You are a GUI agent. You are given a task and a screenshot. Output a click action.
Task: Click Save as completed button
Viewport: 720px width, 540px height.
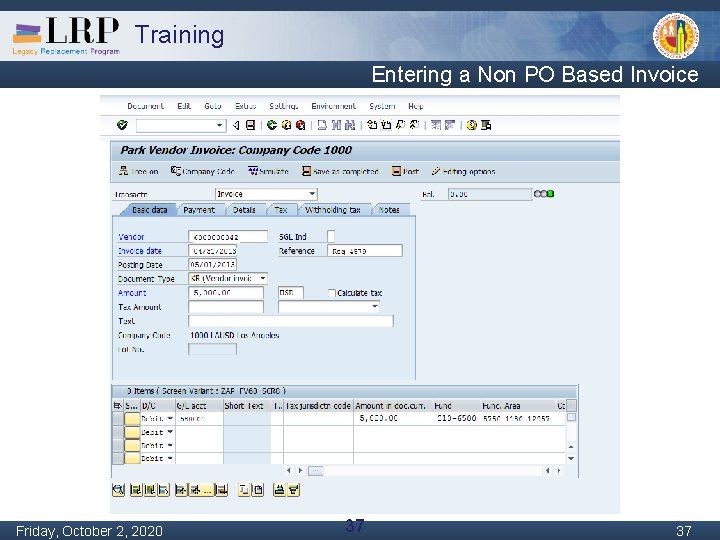340,171
